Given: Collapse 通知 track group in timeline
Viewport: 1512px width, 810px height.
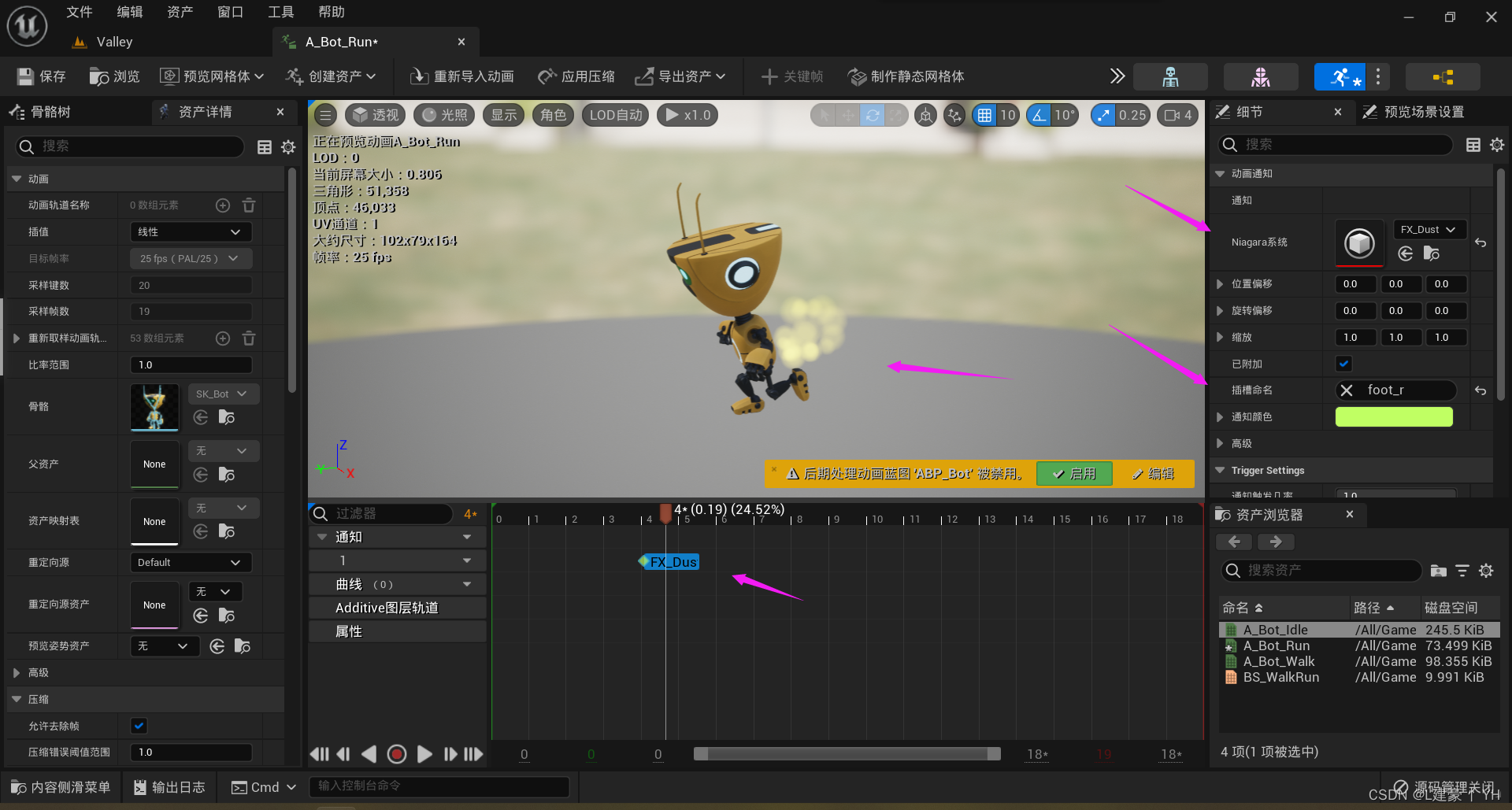Looking at the screenshot, I should pyautogui.click(x=321, y=537).
